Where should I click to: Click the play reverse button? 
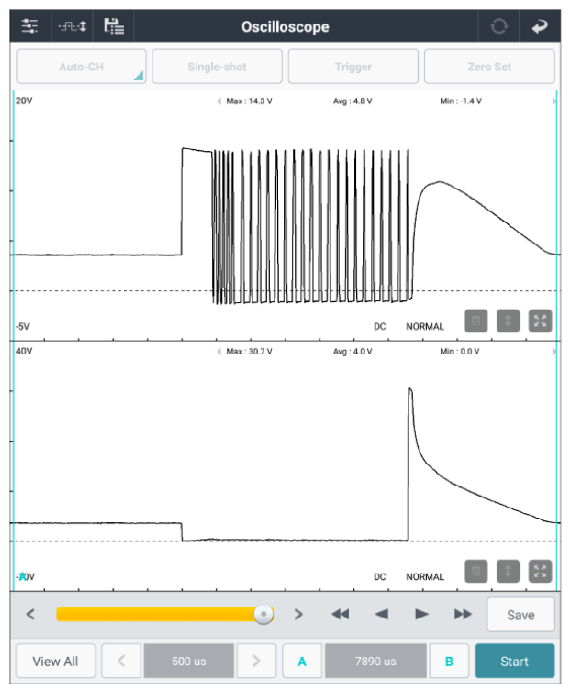381,614
